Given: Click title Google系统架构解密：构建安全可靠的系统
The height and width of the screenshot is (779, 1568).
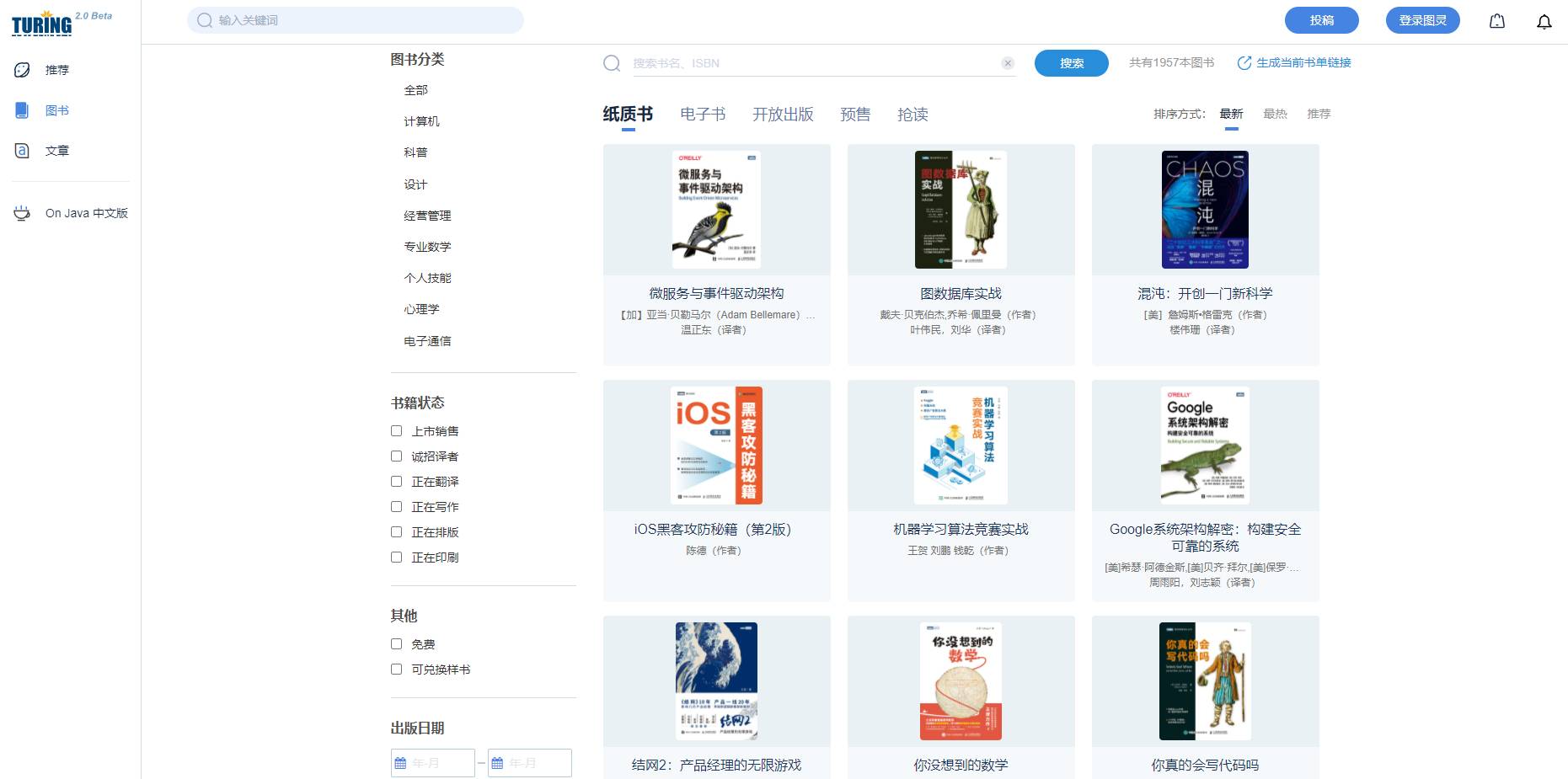Looking at the screenshot, I should tap(1205, 538).
